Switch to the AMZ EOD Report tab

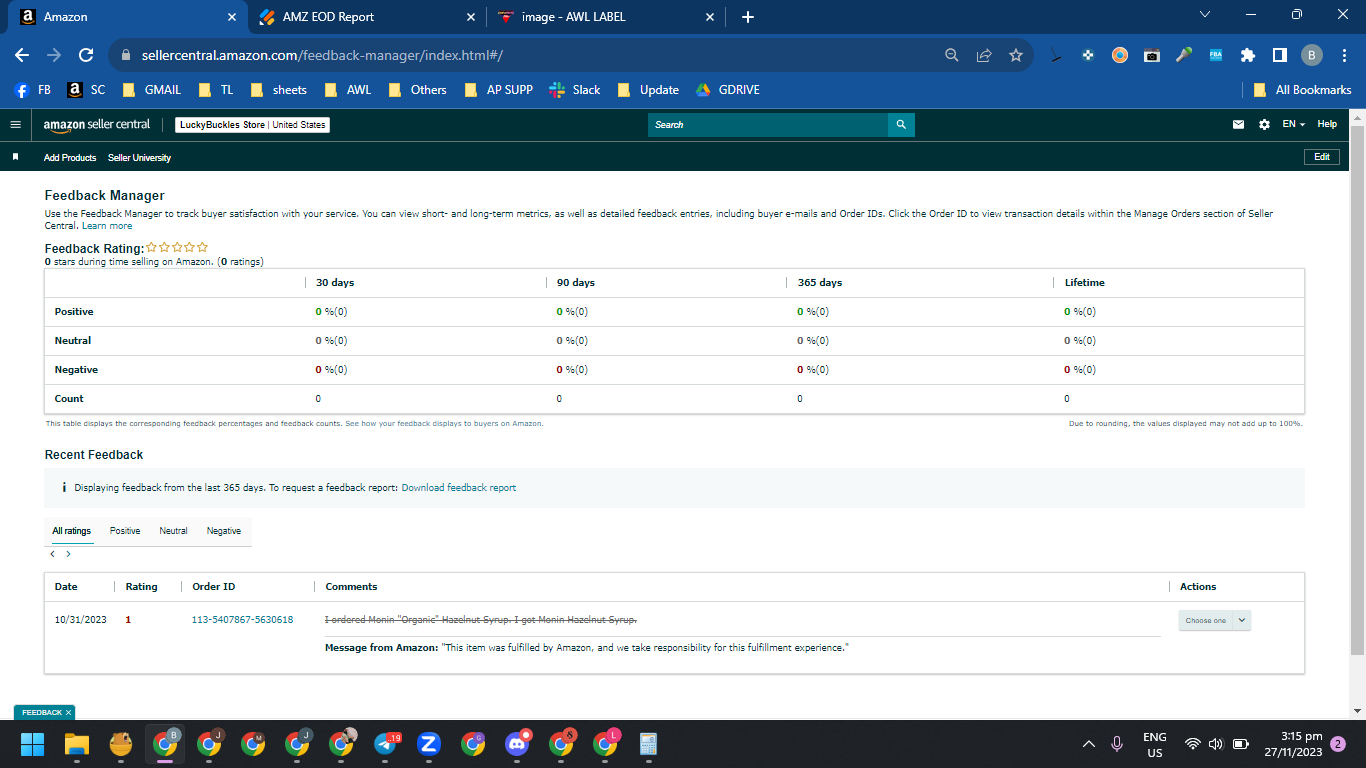coord(365,17)
